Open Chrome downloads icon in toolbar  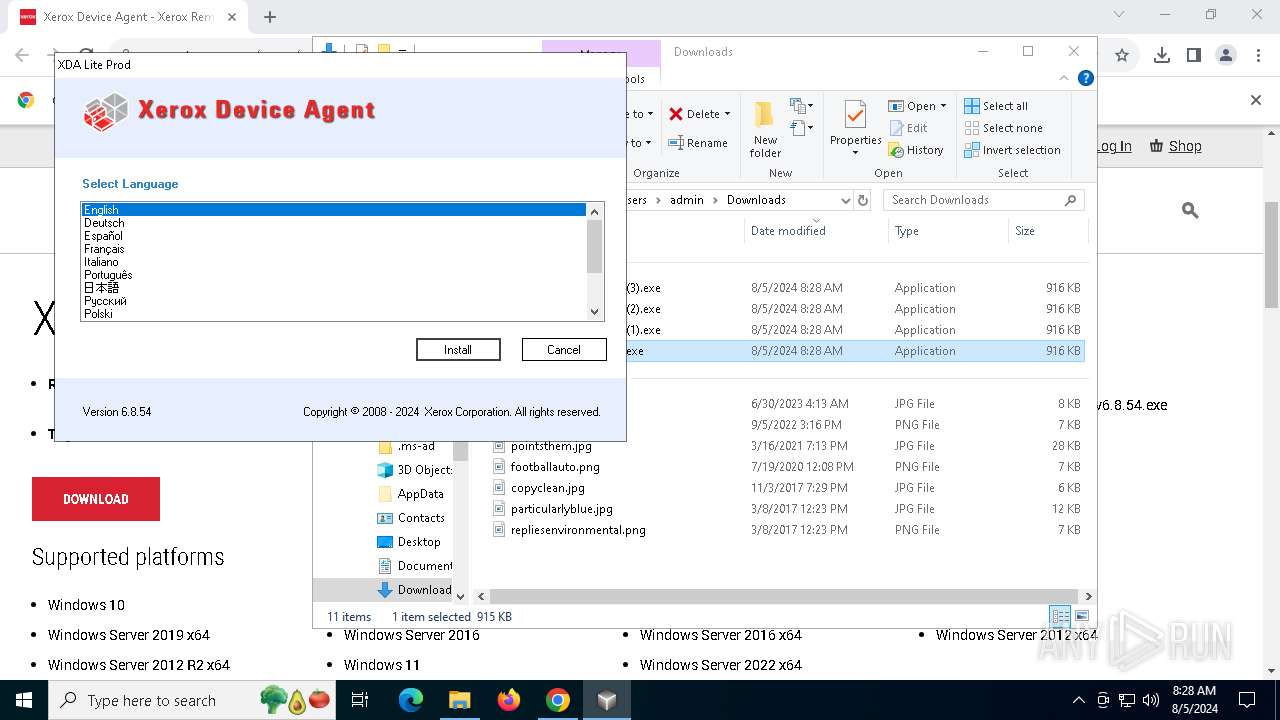[x=1162, y=56]
